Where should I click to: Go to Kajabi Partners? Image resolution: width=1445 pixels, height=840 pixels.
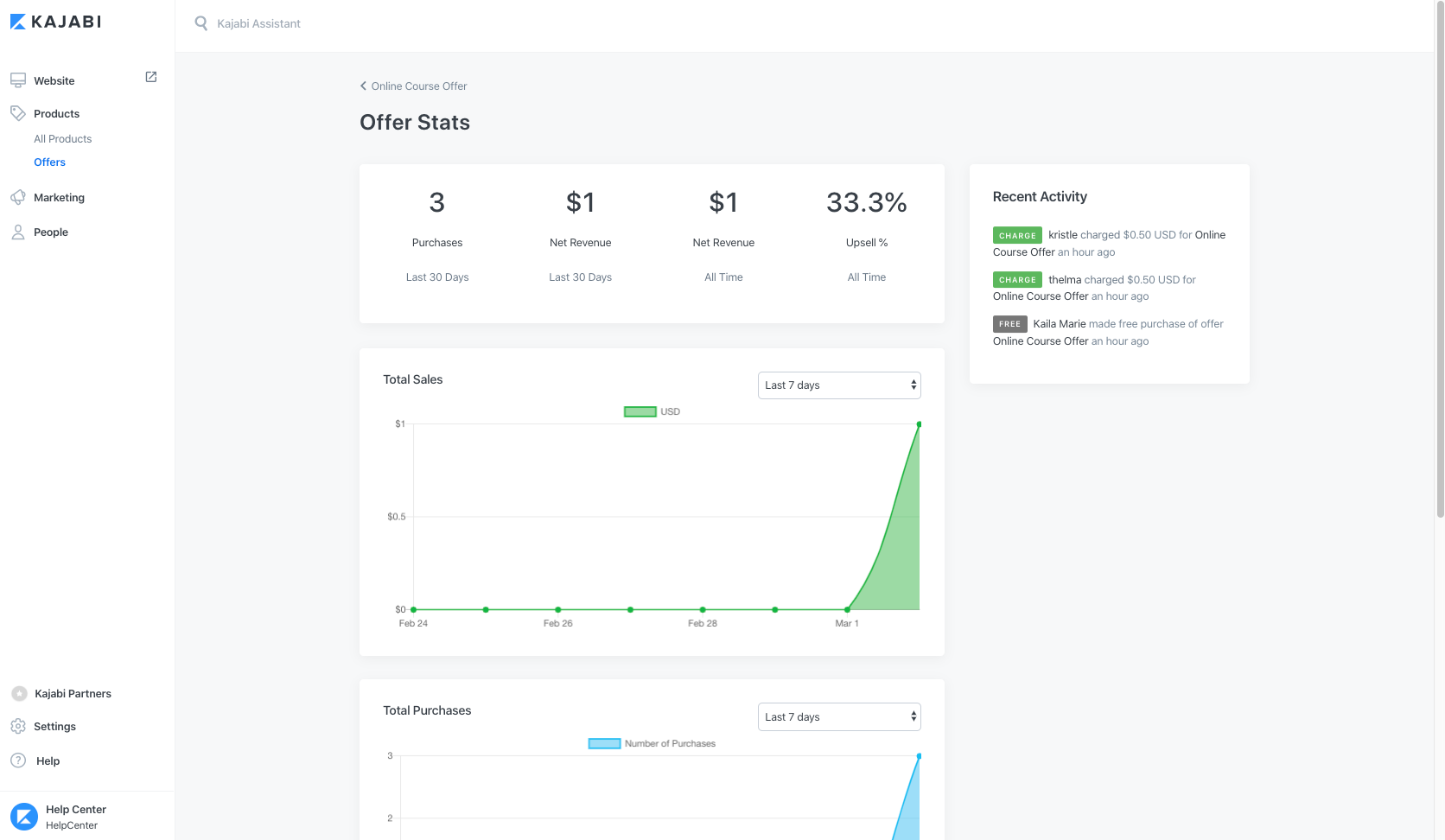click(73, 693)
